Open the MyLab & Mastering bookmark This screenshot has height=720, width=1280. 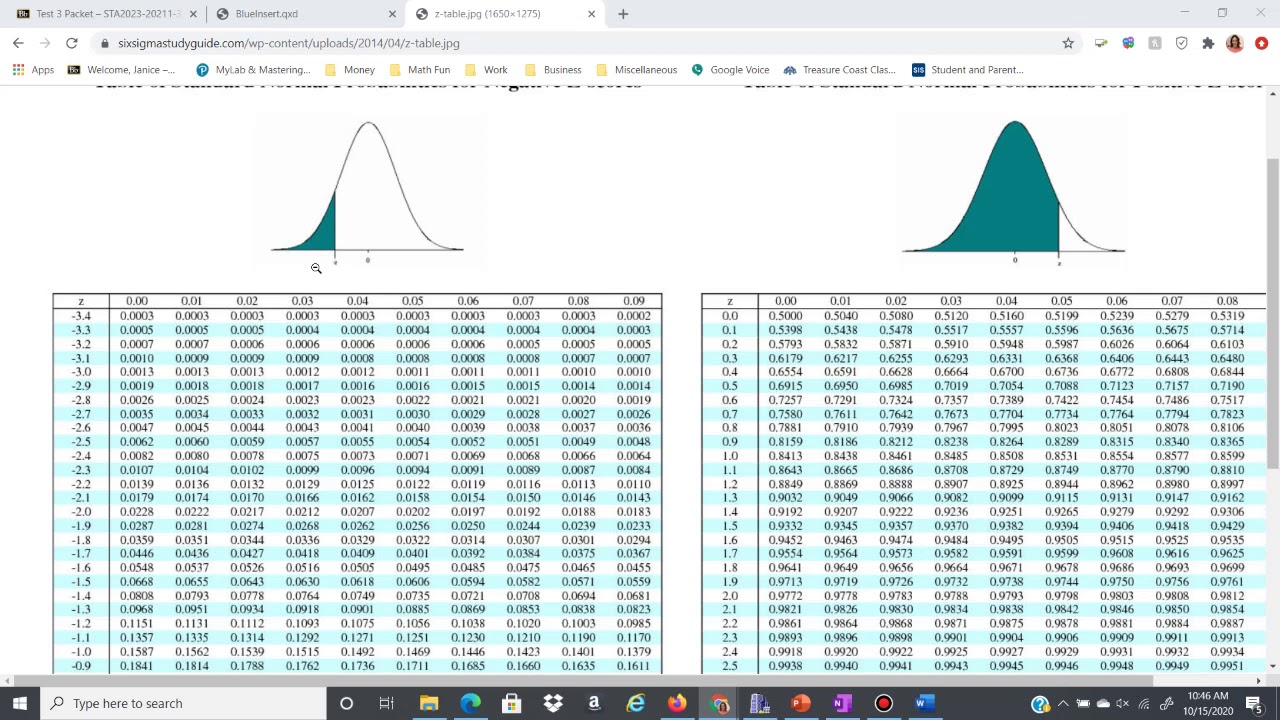click(253, 70)
